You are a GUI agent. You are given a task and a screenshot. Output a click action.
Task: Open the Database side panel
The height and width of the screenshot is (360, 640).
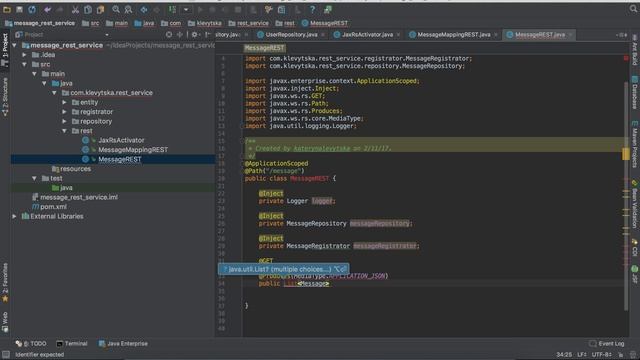(635, 92)
